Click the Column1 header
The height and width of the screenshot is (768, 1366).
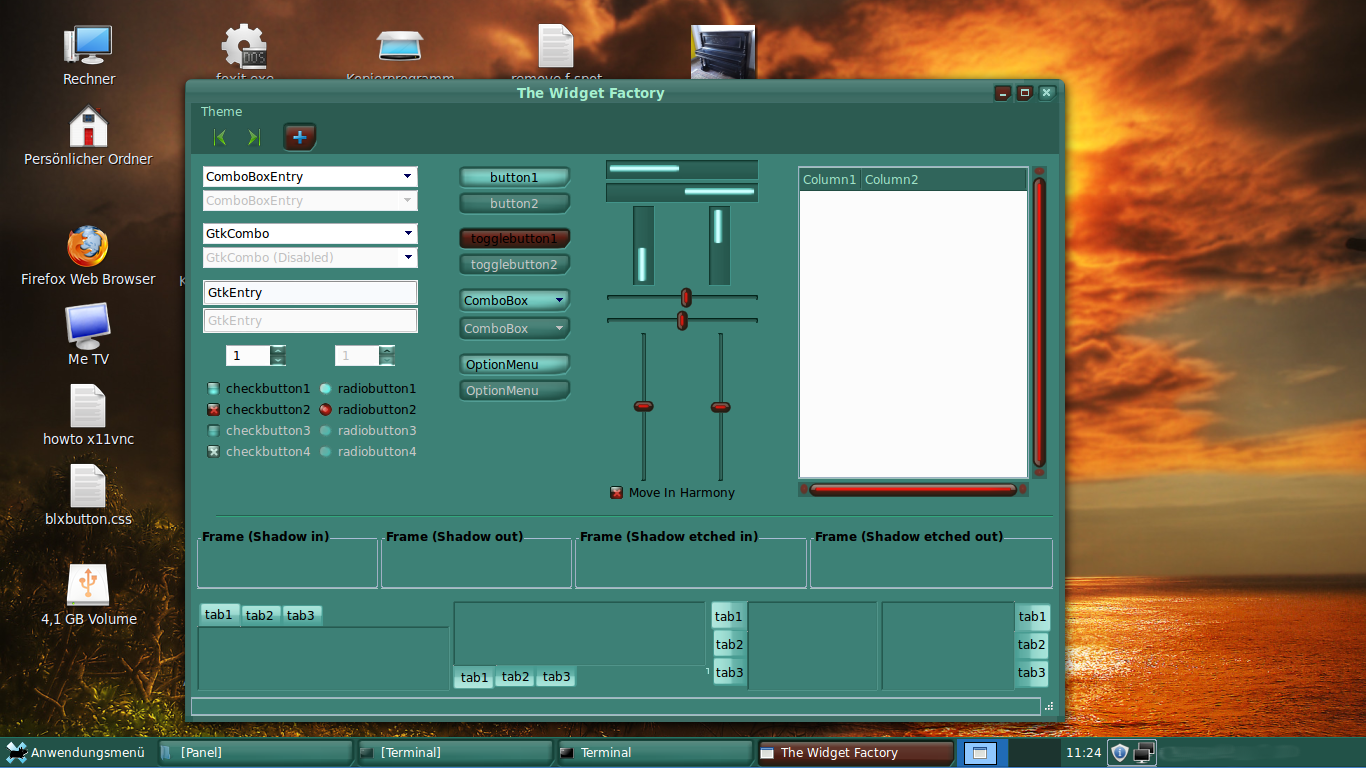tap(830, 179)
